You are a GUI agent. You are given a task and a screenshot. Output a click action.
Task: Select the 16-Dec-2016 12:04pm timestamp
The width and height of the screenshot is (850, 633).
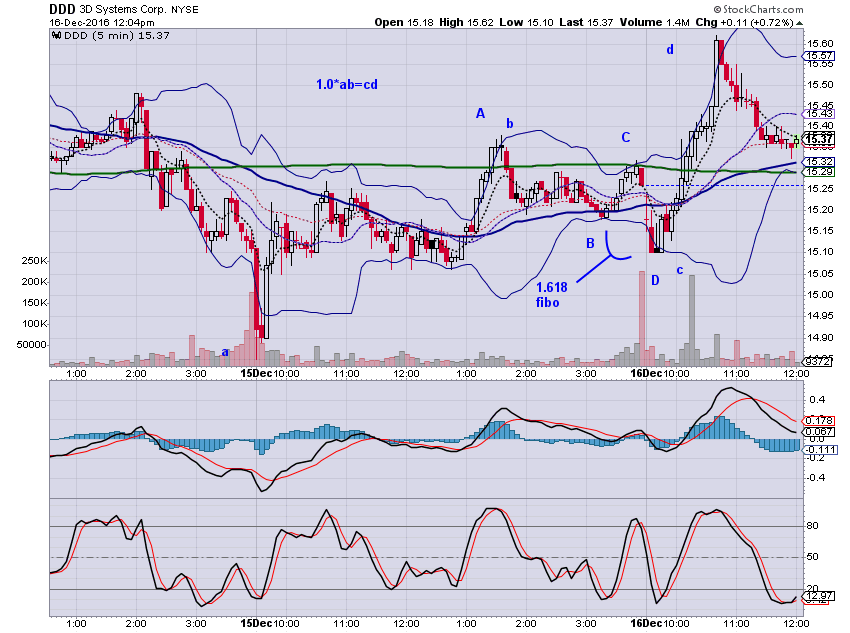[102, 23]
